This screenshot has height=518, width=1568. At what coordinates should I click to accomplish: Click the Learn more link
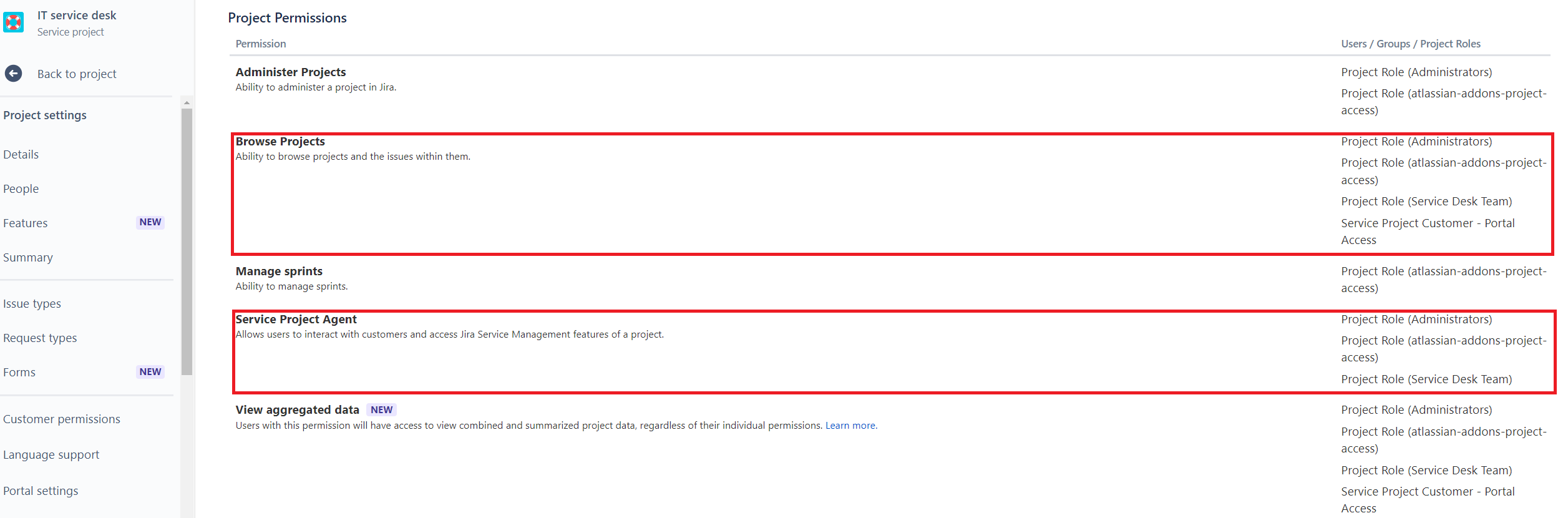[x=851, y=426]
